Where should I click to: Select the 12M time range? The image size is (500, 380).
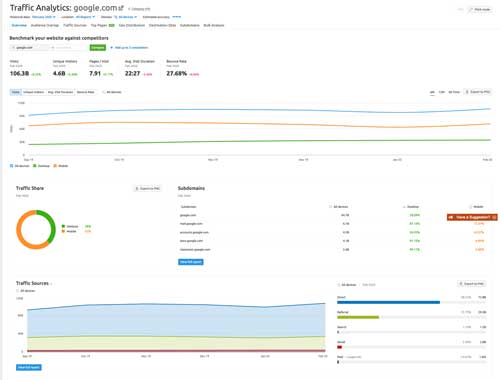click(442, 92)
